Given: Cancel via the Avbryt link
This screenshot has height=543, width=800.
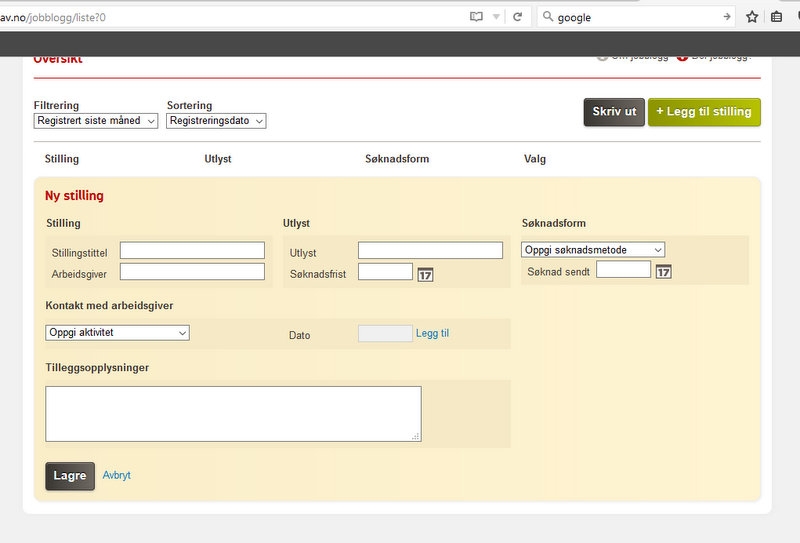Looking at the screenshot, I should (116, 475).
